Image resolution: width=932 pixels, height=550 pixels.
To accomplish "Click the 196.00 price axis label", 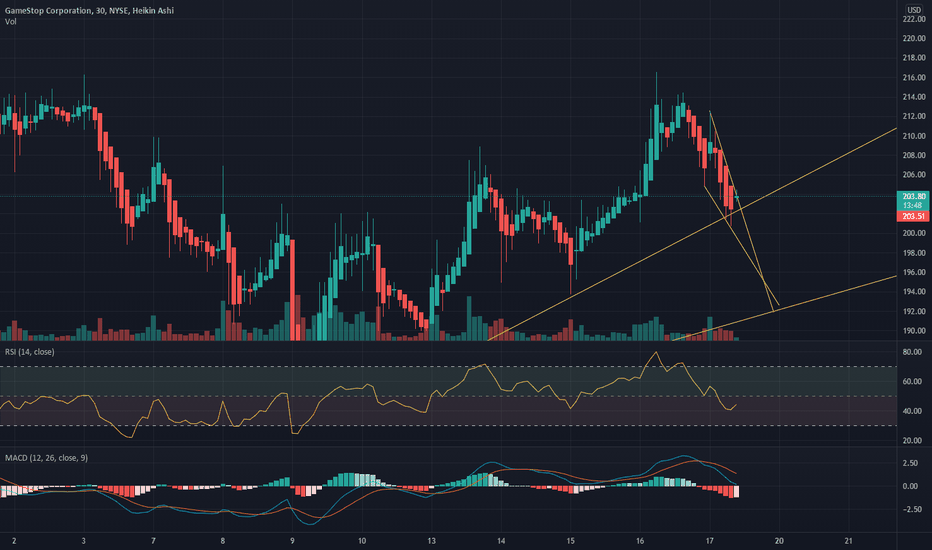I will pyautogui.click(x=914, y=272).
